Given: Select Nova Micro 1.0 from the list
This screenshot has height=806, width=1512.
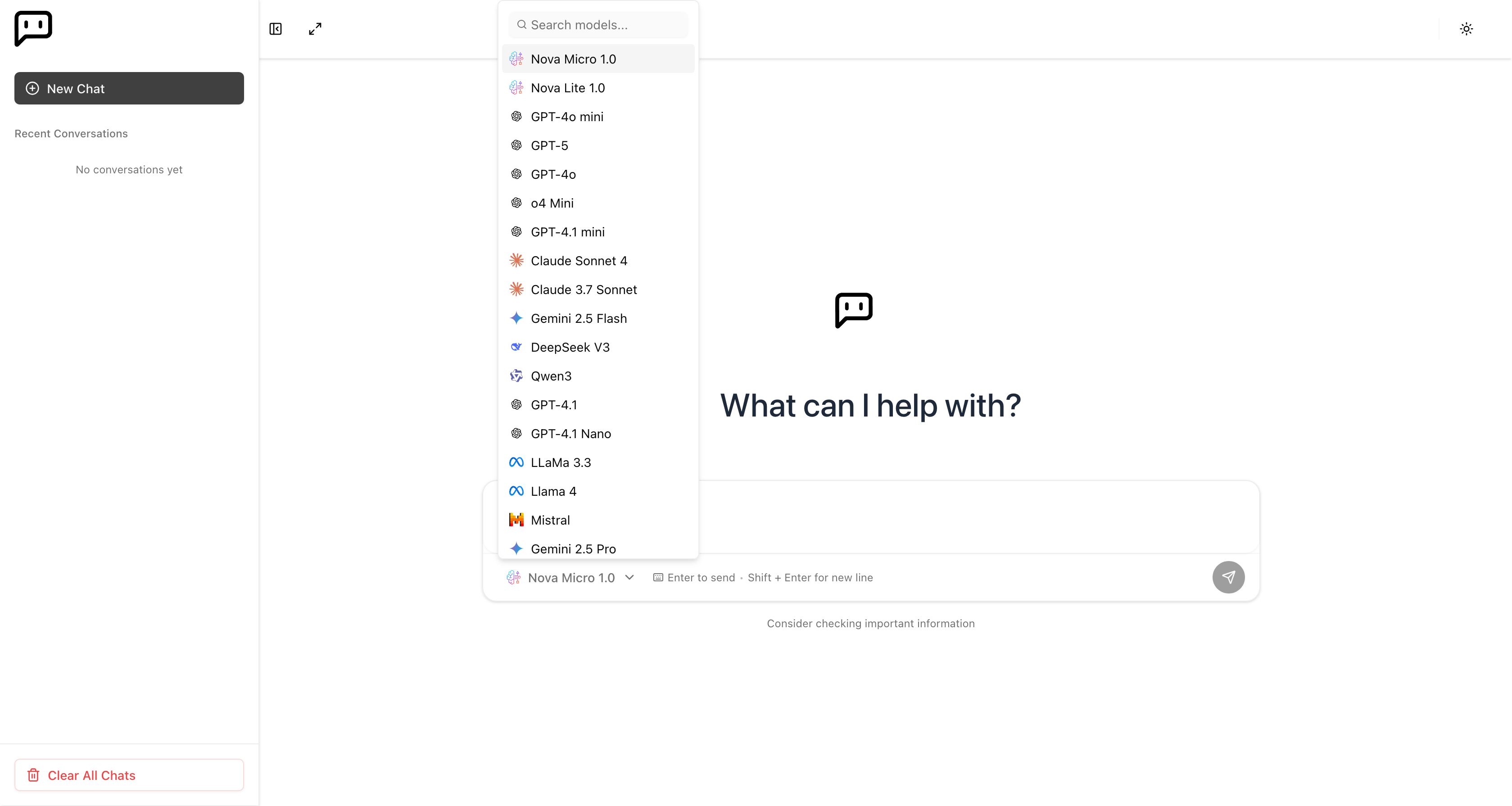Looking at the screenshot, I should [x=598, y=59].
